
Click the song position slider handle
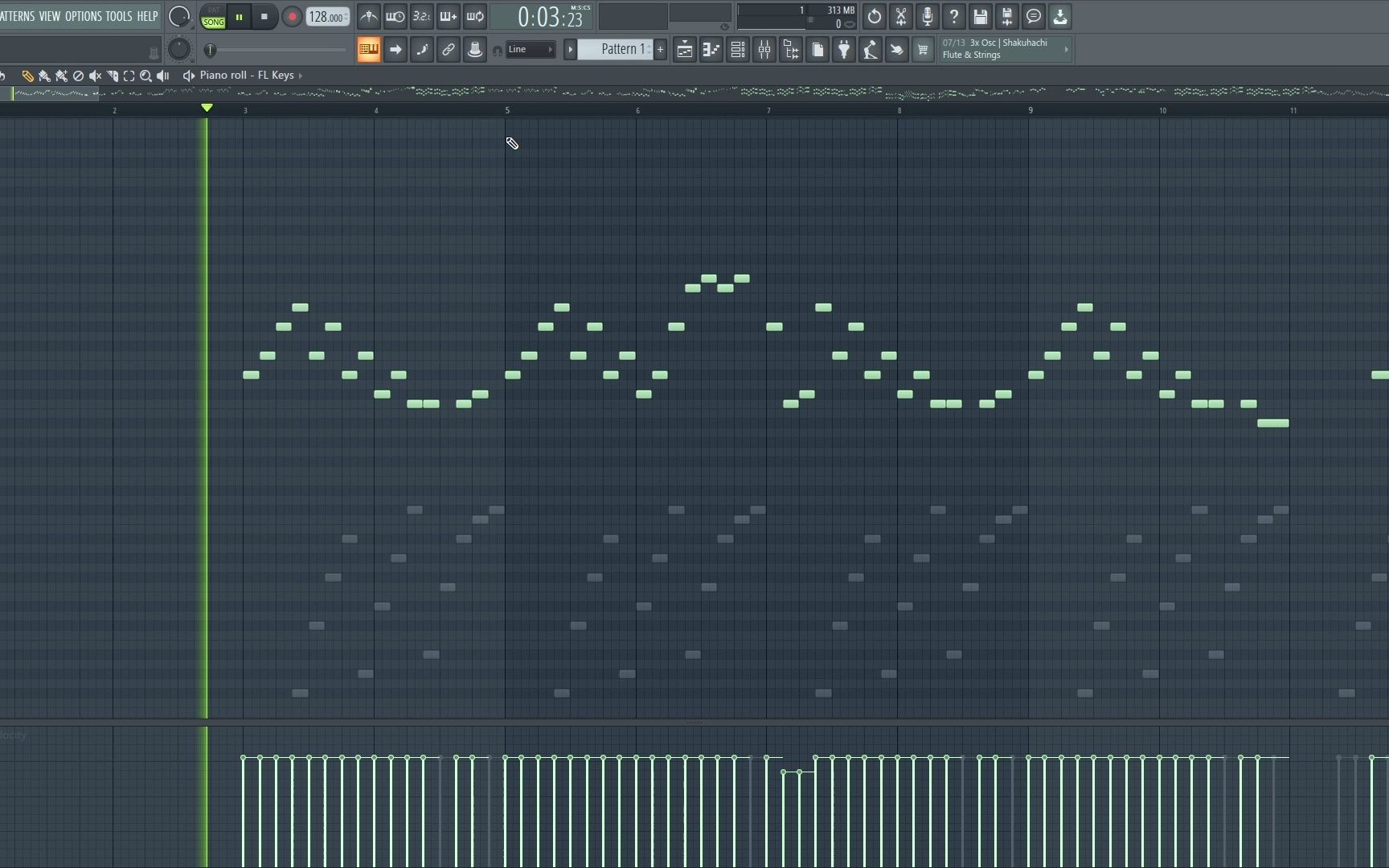[x=210, y=50]
